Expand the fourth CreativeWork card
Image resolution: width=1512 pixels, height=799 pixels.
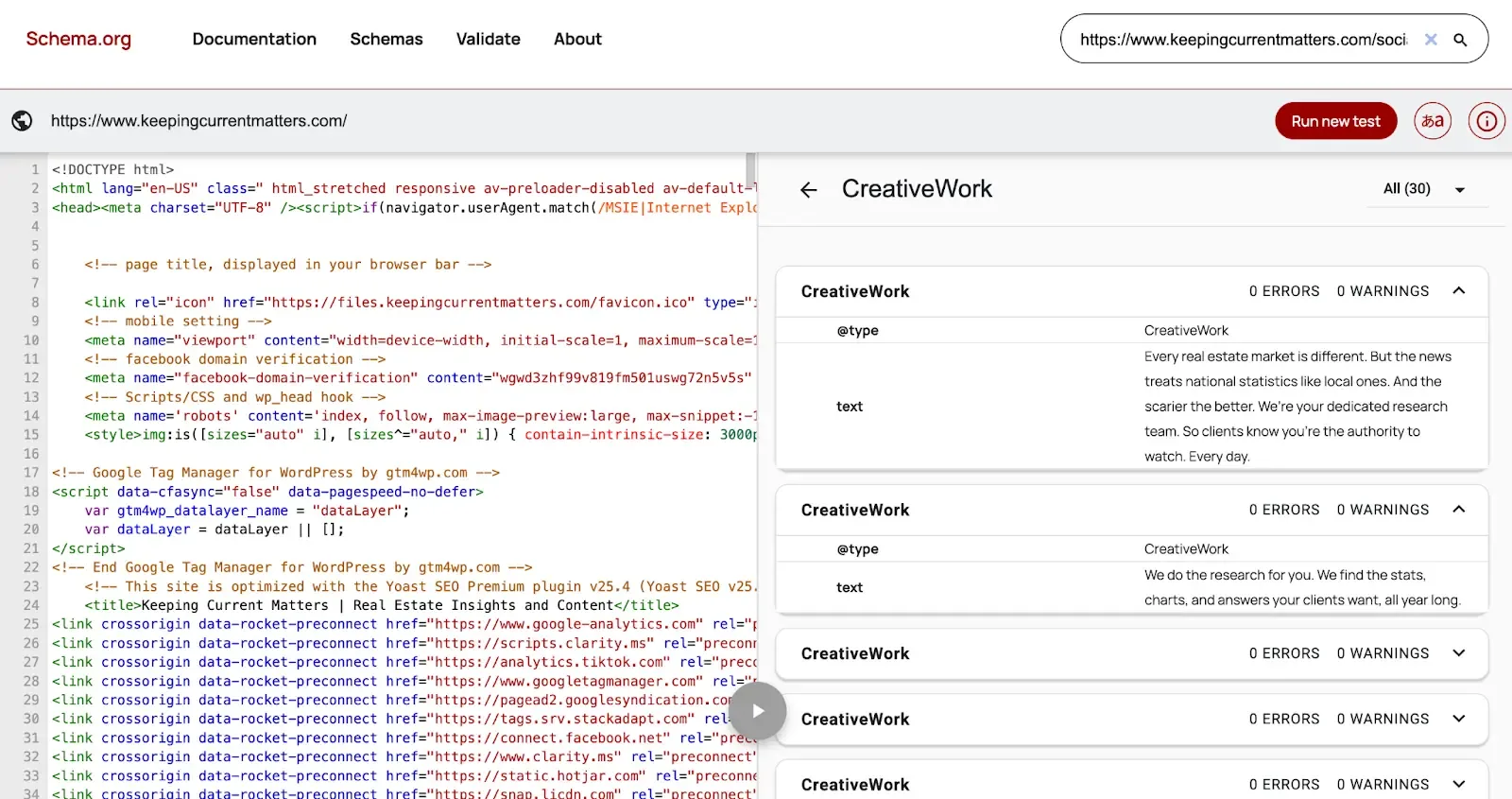pyautogui.click(x=1459, y=719)
